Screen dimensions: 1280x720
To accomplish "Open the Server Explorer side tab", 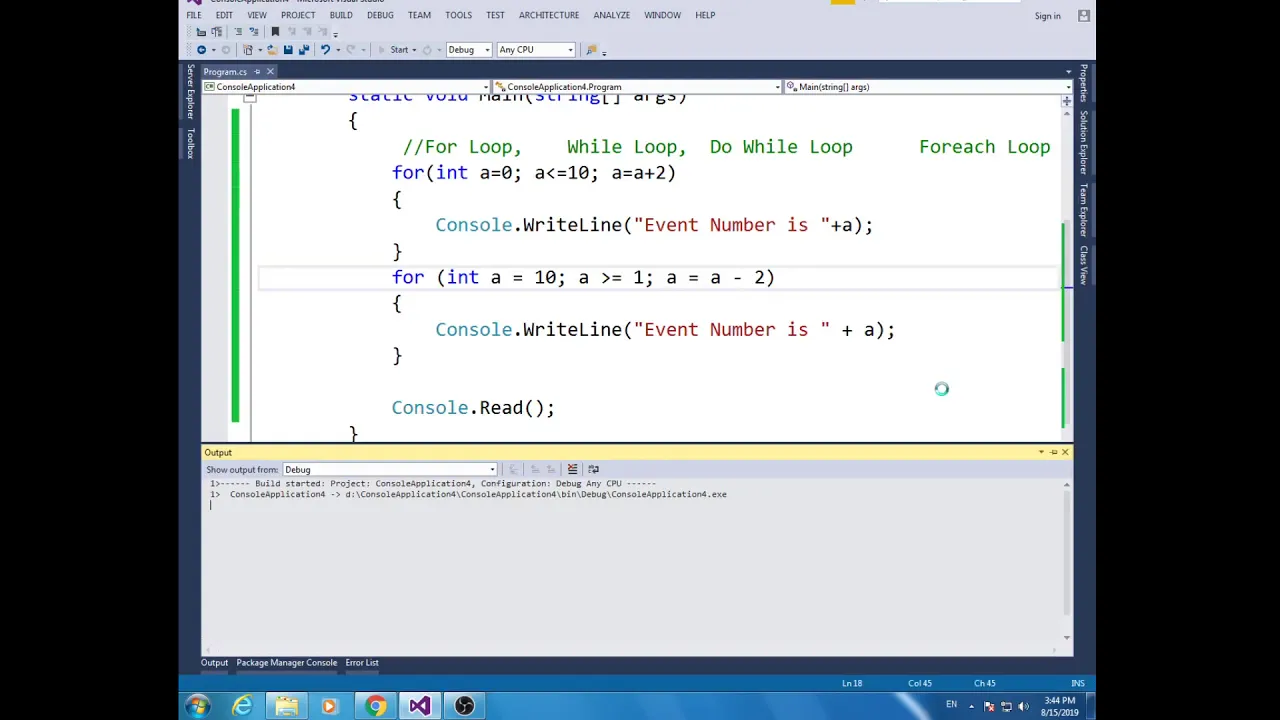I will [190, 92].
